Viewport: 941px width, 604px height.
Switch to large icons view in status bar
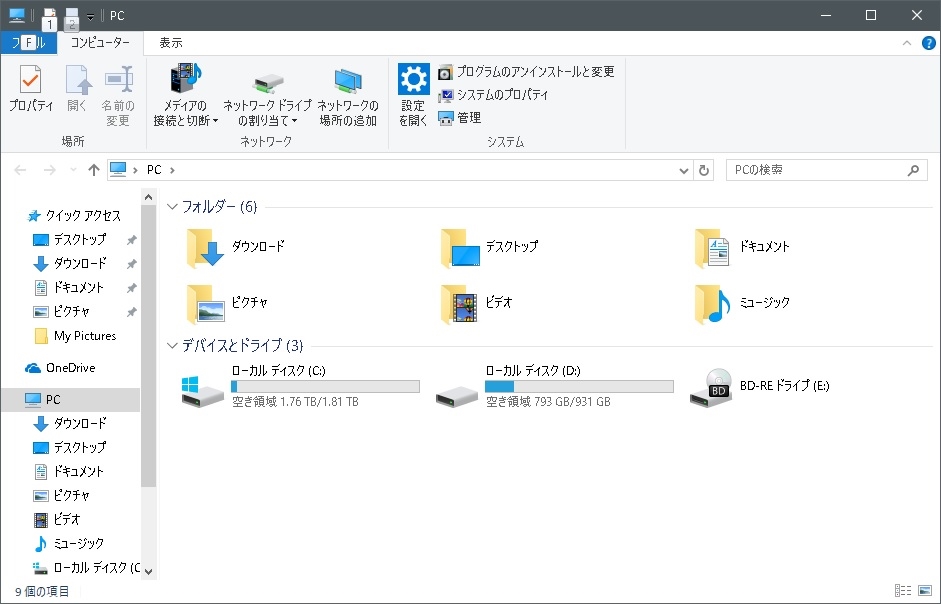pyautogui.click(x=925, y=591)
